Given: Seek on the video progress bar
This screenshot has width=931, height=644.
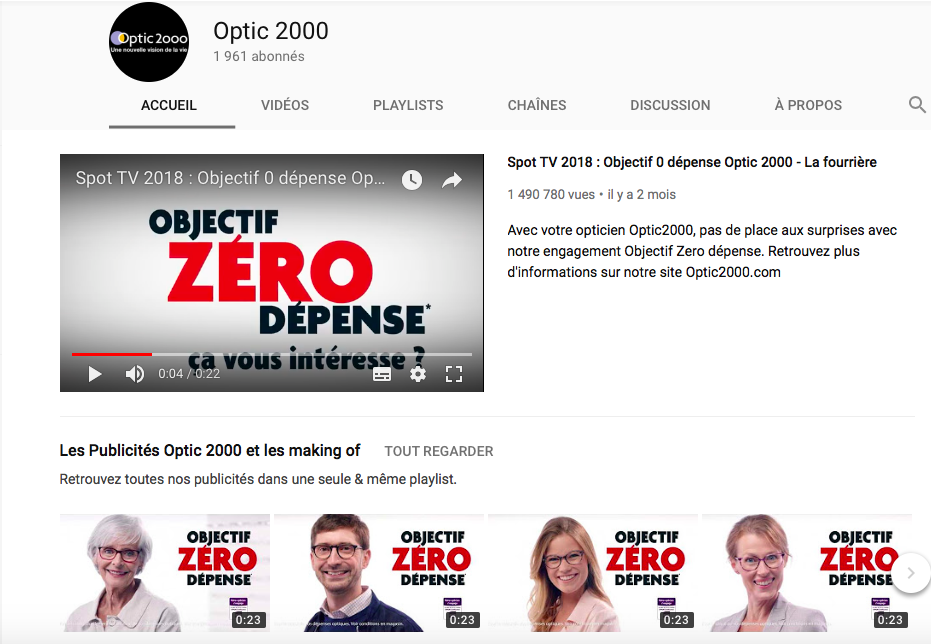Looking at the screenshot, I should tap(272, 354).
